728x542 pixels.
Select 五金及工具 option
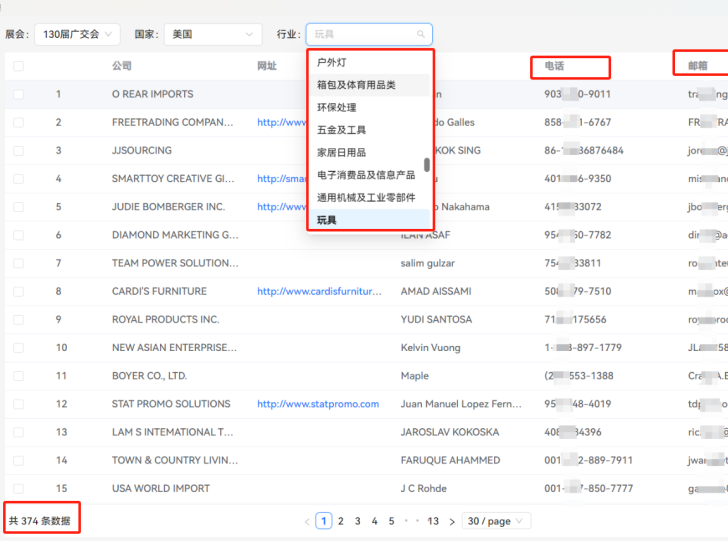pyautogui.click(x=369, y=130)
